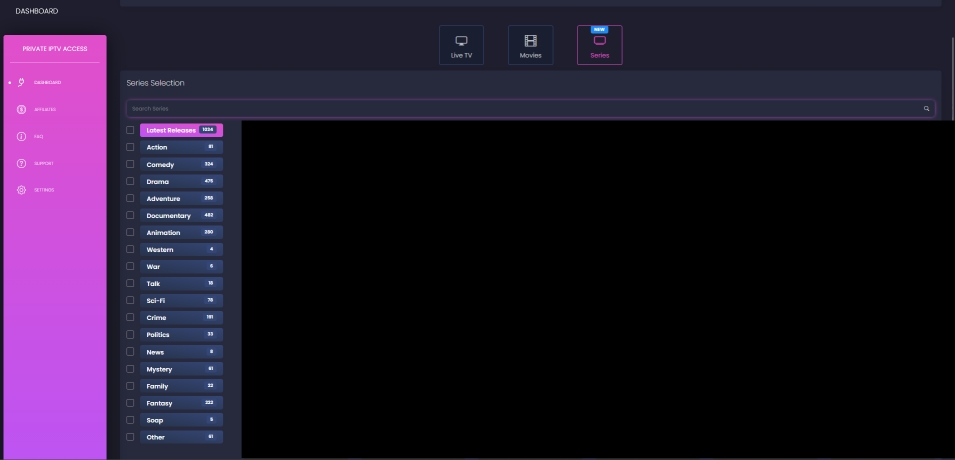Enable the Sci-Fi category checkbox
Viewport: 955px width, 460px height.
[x=130, y=300]
